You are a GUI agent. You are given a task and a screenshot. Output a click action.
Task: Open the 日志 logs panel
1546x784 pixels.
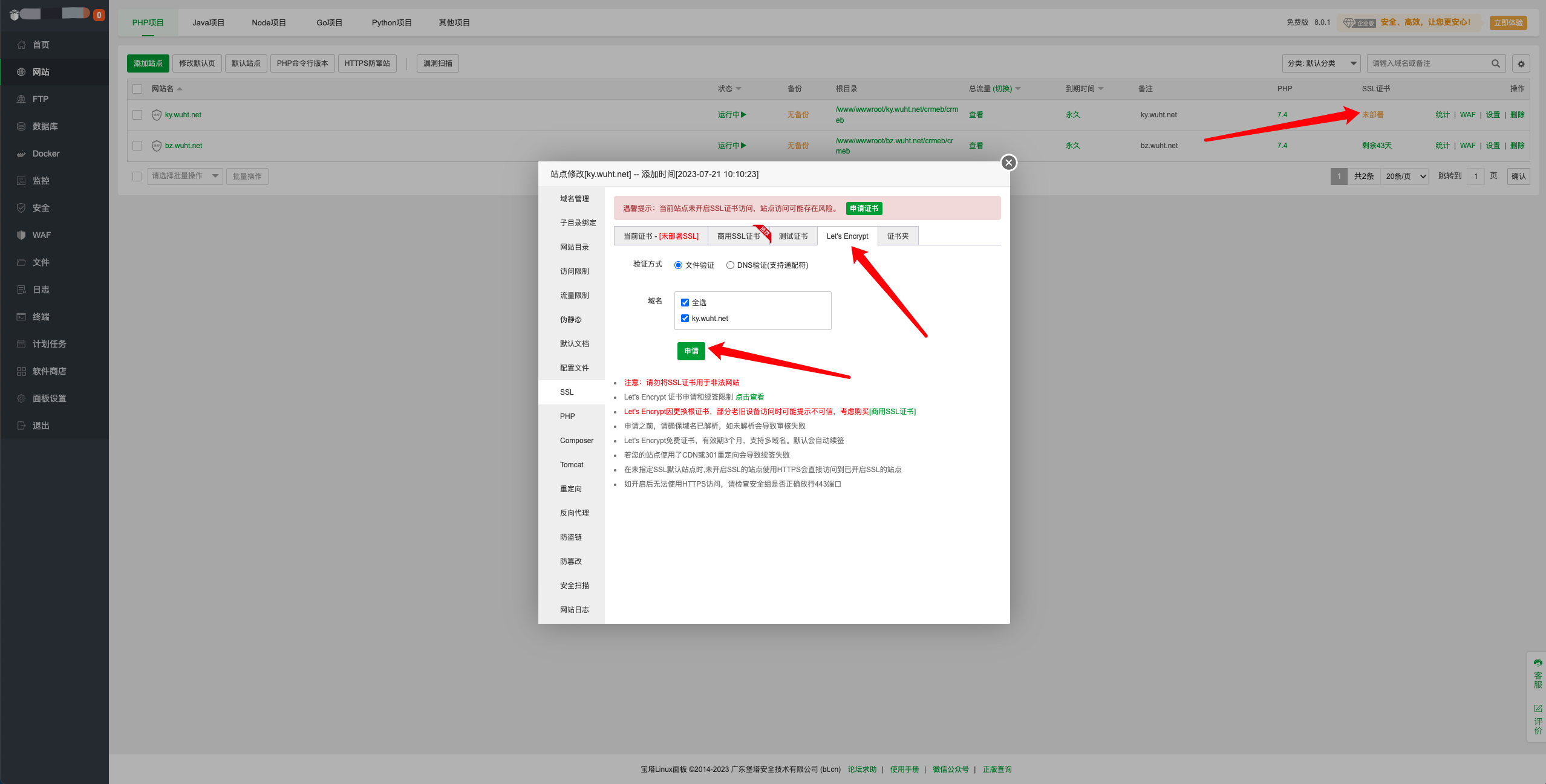pyautogui.click(x=41, y=289)
